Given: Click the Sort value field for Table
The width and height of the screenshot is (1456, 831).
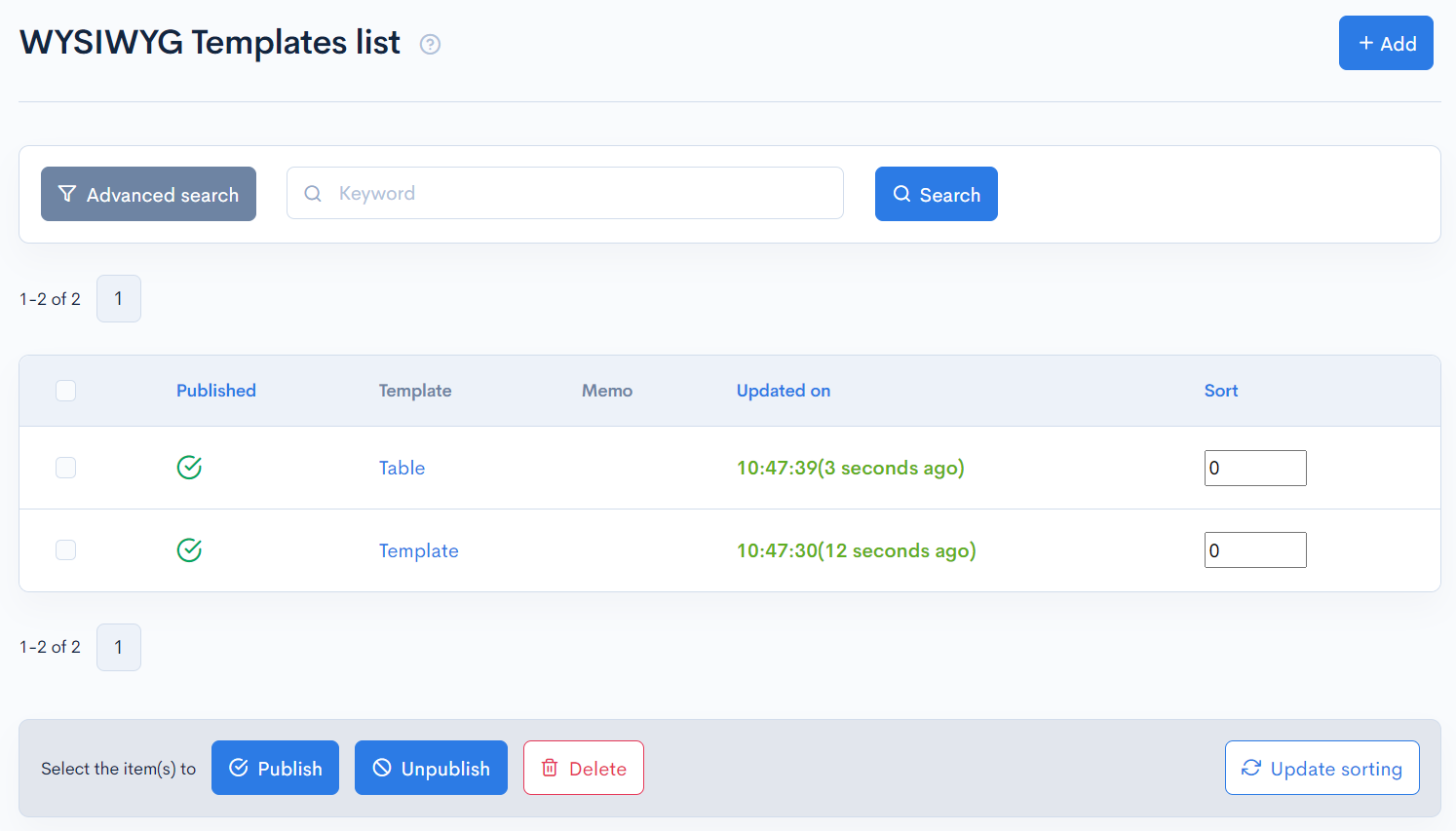Looking at the screenshot, I should [x=1255, y=468].
